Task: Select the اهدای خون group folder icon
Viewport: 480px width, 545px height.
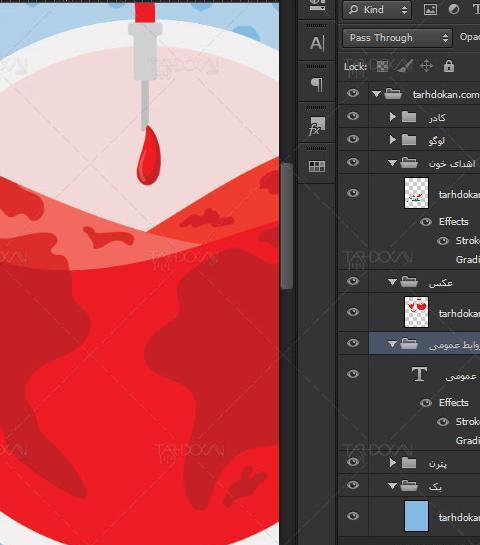Action: click(x=409, y=162)
